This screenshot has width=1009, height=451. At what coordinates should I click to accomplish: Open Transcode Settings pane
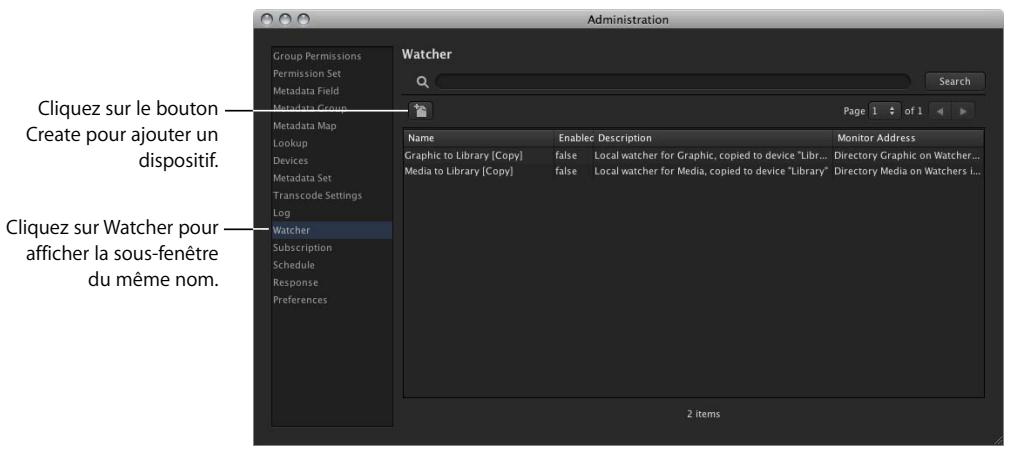[317, 195]
